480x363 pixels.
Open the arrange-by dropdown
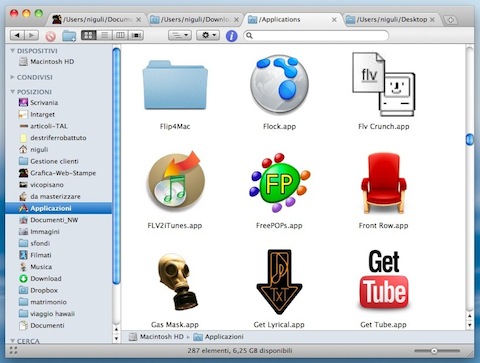(x=180, y=35)
